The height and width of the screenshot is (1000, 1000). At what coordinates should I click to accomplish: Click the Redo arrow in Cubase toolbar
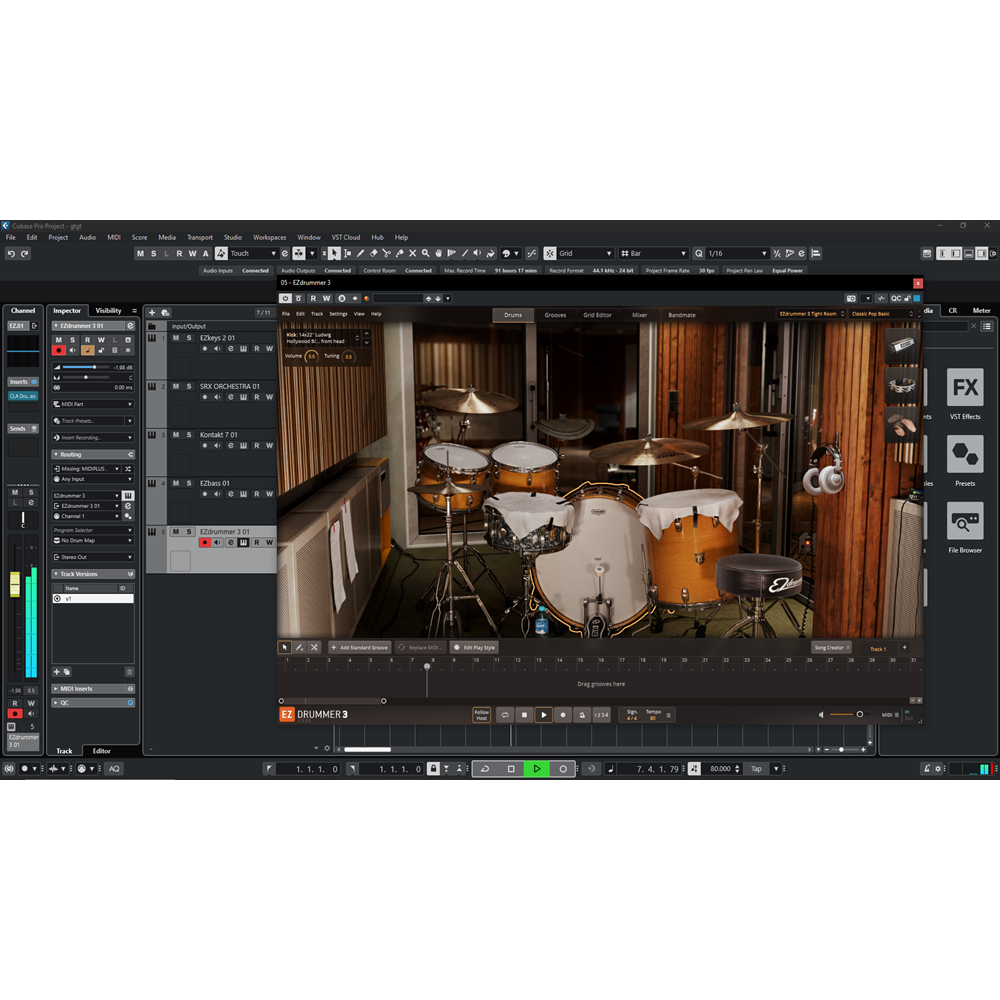coord(25,253)
